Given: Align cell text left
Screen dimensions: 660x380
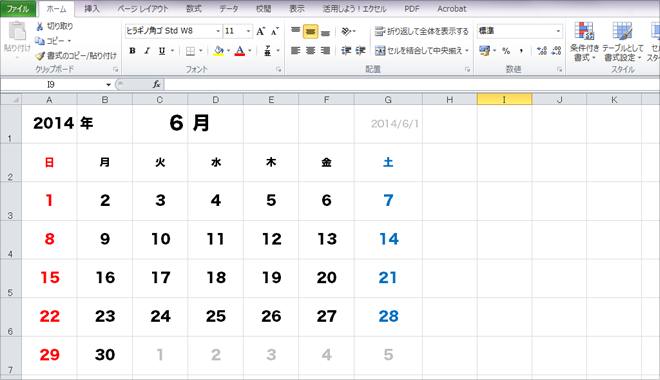Looking at the screenshot, I should [x=295, y=50].
